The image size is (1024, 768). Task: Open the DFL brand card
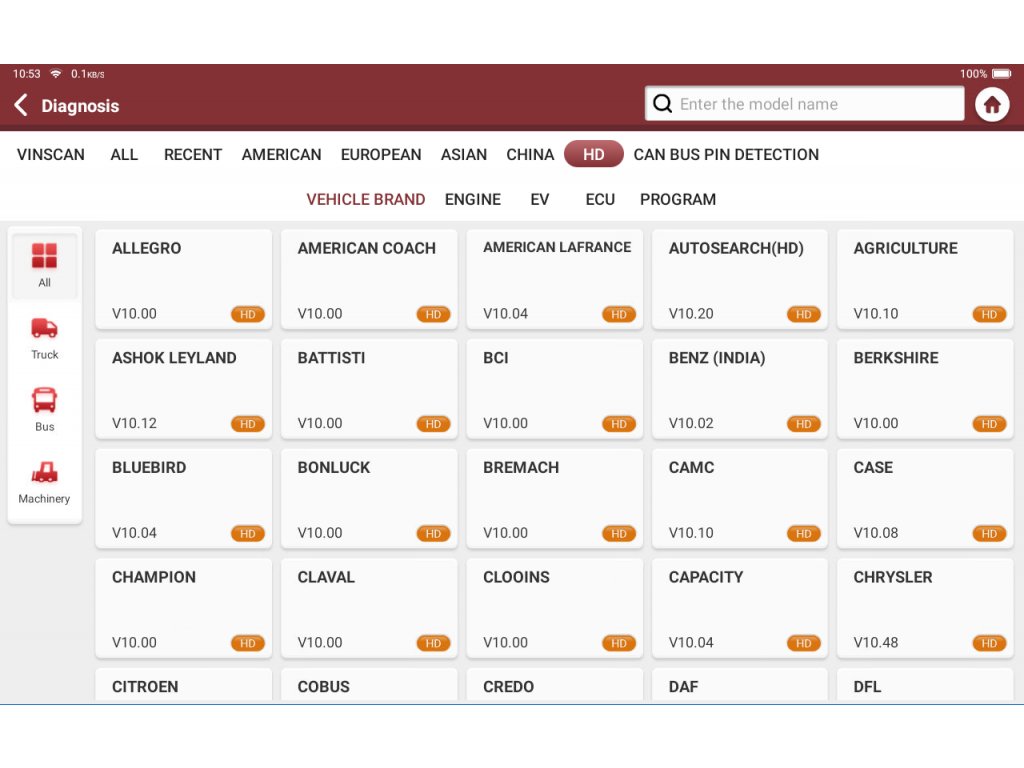[925, 686]
